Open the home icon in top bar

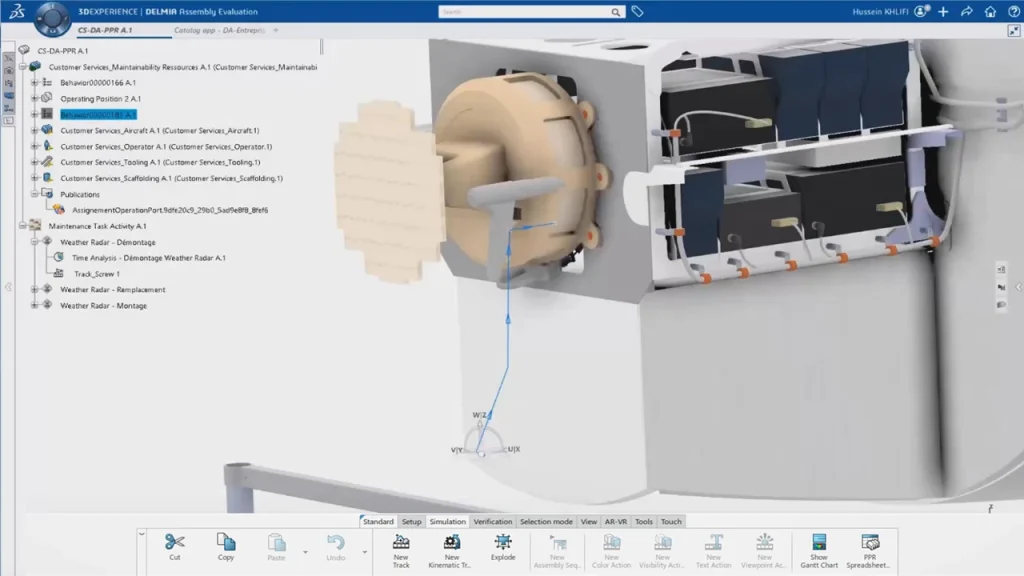990,11
